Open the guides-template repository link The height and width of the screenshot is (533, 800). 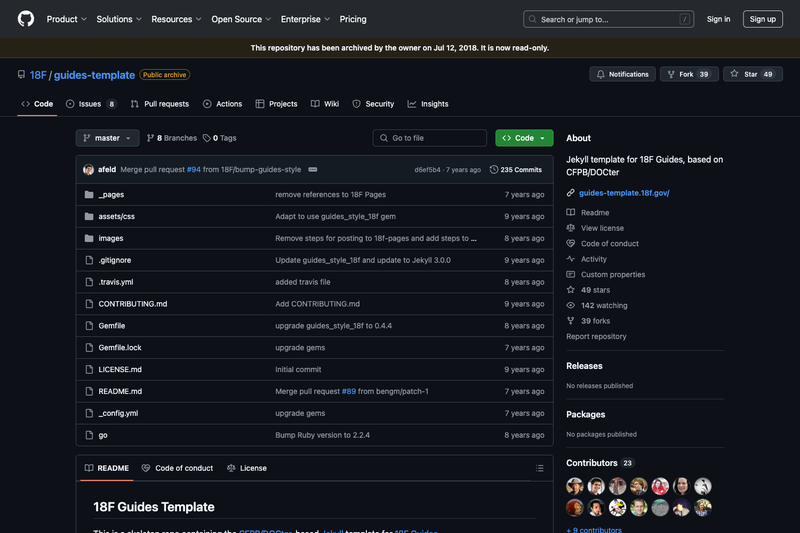[94, 75]
